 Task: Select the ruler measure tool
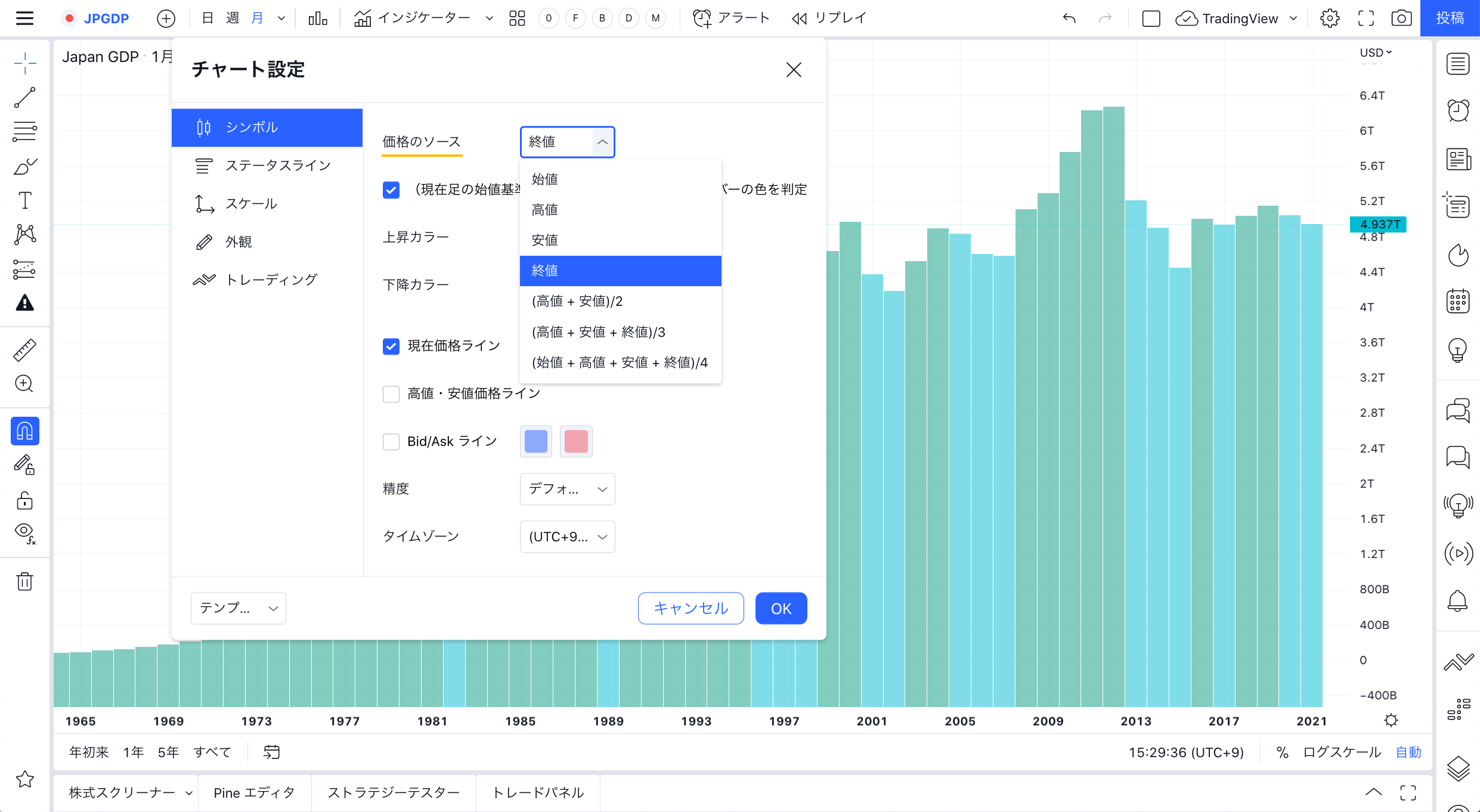pos(24,350)
